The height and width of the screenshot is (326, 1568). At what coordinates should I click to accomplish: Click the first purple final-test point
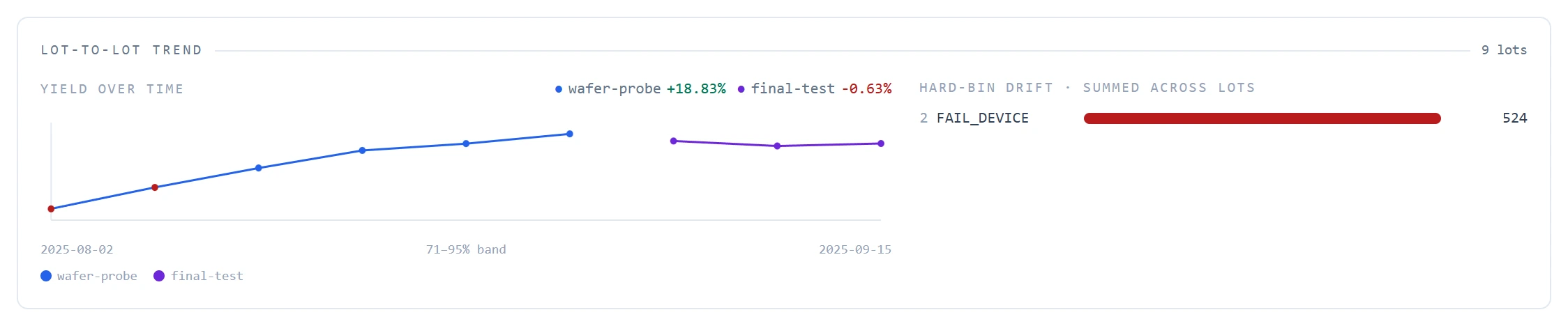point(674,141)
